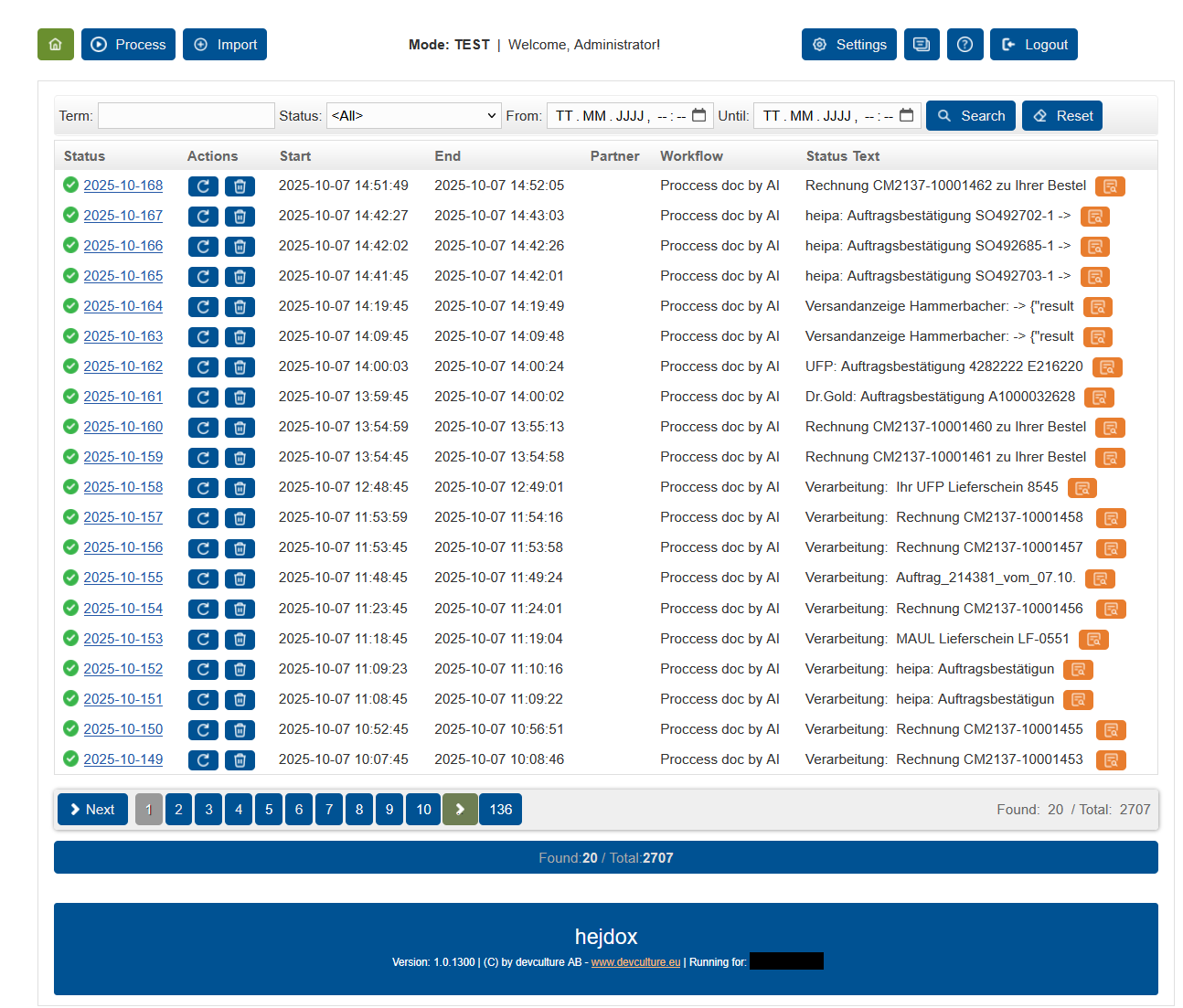
Task: Go to page 5 in pagination
Action: tap(269, 810)
